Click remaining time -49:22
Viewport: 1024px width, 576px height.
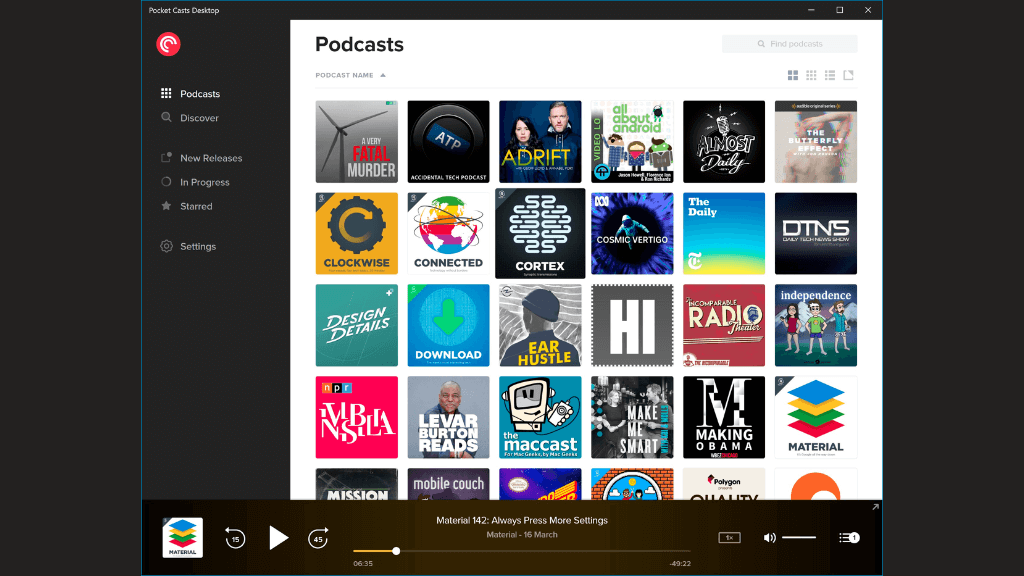click(x=680, y=564)
